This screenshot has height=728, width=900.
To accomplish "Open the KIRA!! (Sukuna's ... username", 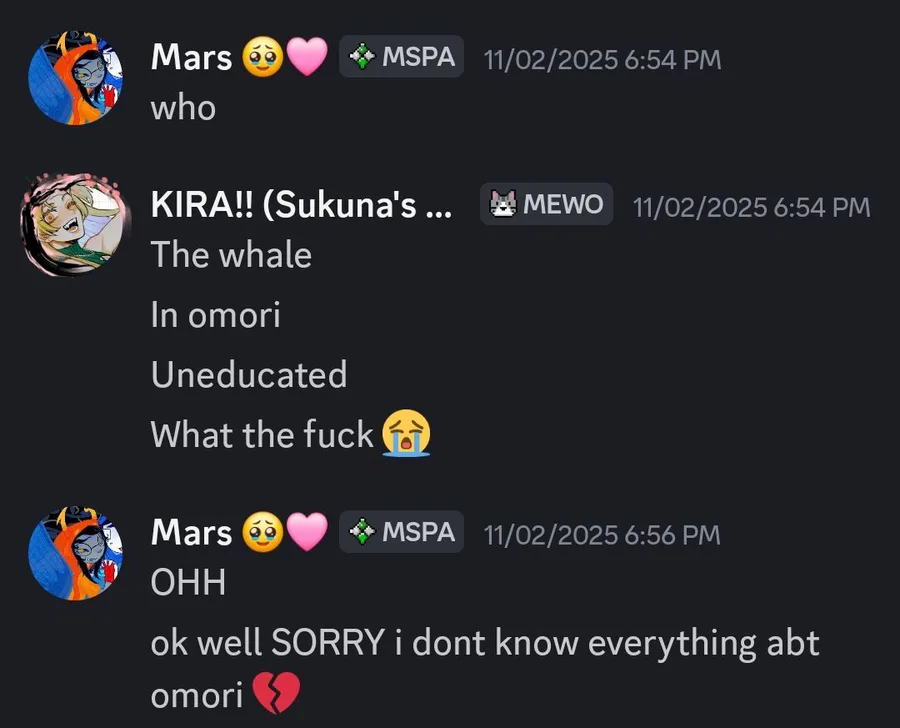I will [x=301, y=206].
